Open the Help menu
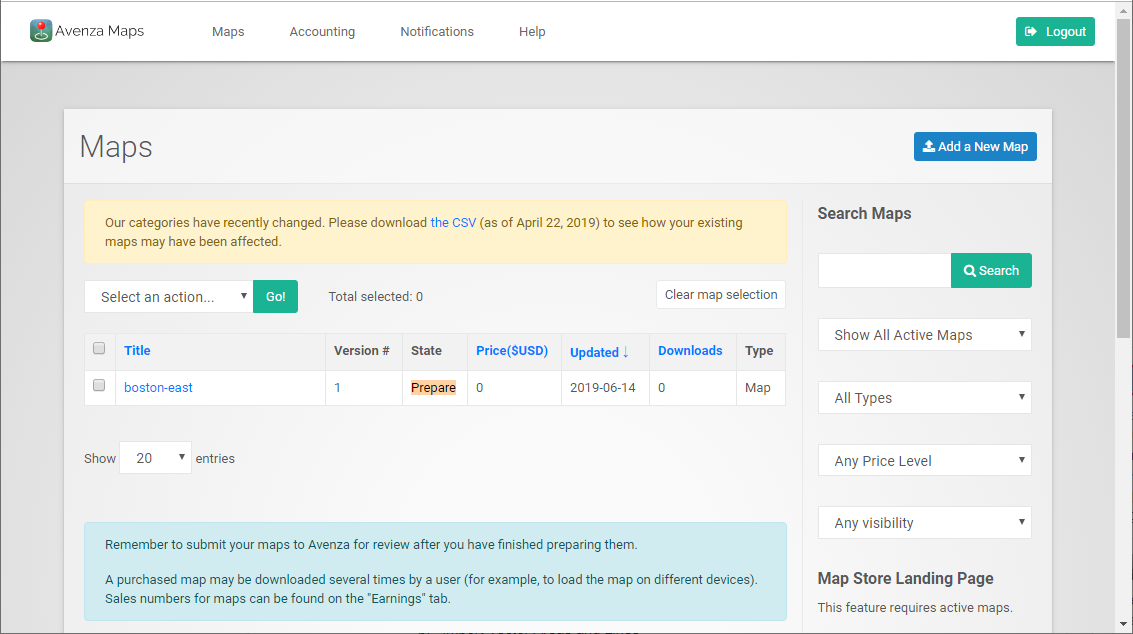Image resolution: width=1133 pixels, height=634 pixels. (x=532, y=31)
